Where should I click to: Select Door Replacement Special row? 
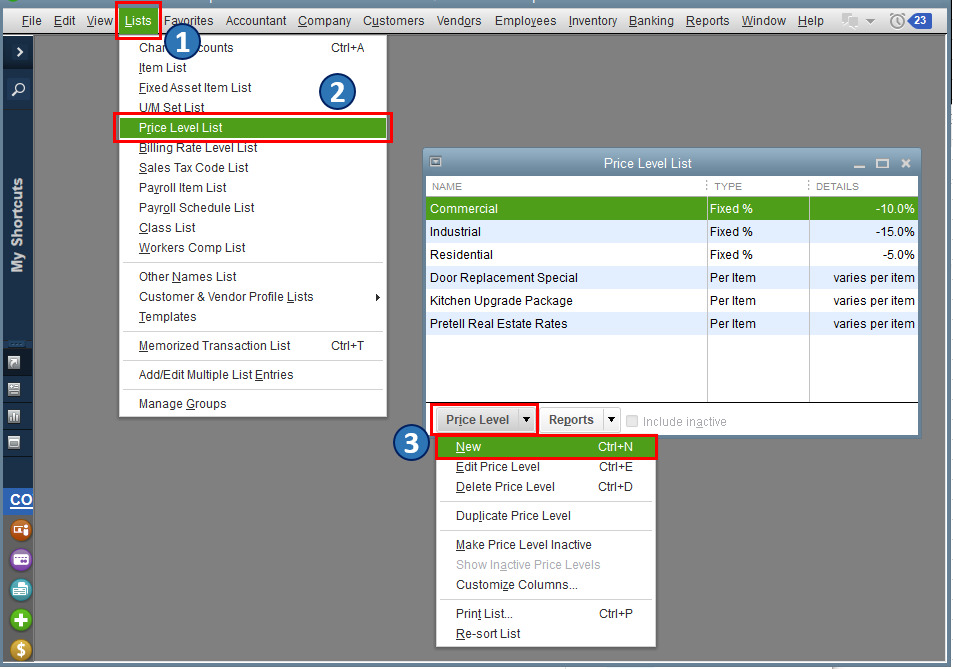(x=672, y=278)
